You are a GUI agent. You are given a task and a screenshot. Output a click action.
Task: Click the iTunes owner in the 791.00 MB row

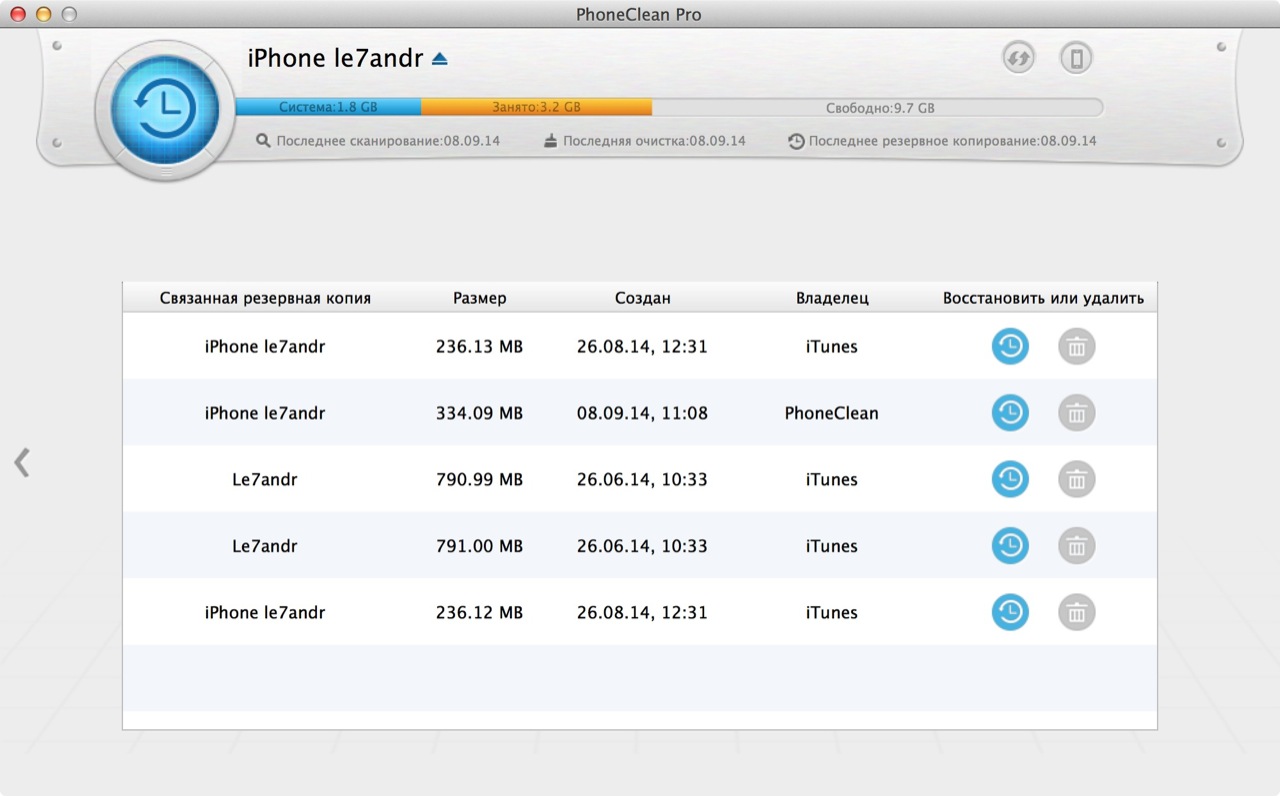(x=832, y=546)
